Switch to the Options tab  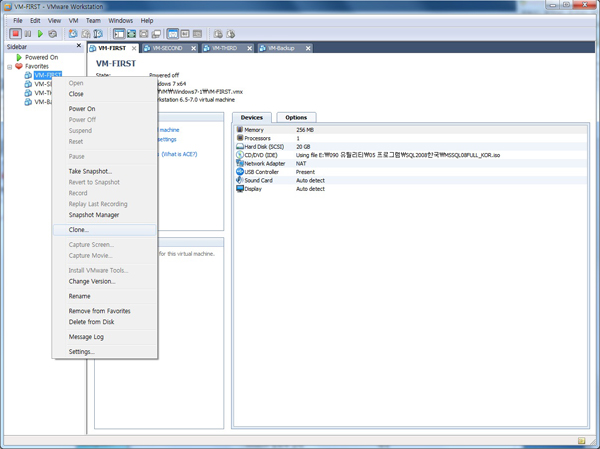(x=296, y=118)
